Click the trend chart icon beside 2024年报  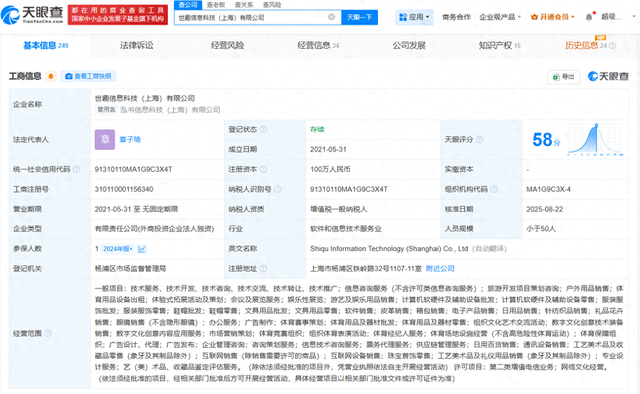click(142, 249)
